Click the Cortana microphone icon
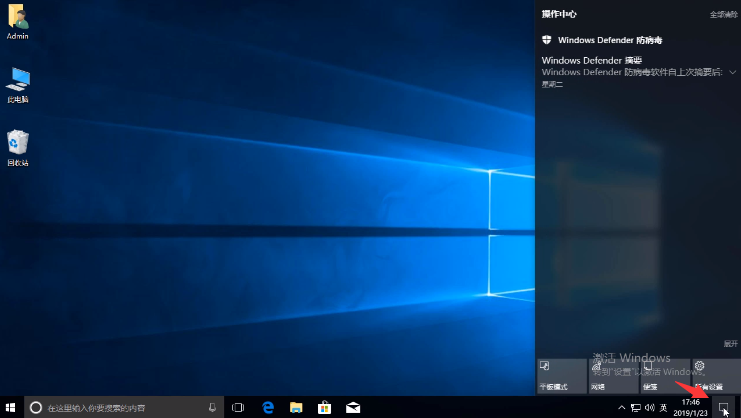The image size is (741, 418). coord(212,407)
